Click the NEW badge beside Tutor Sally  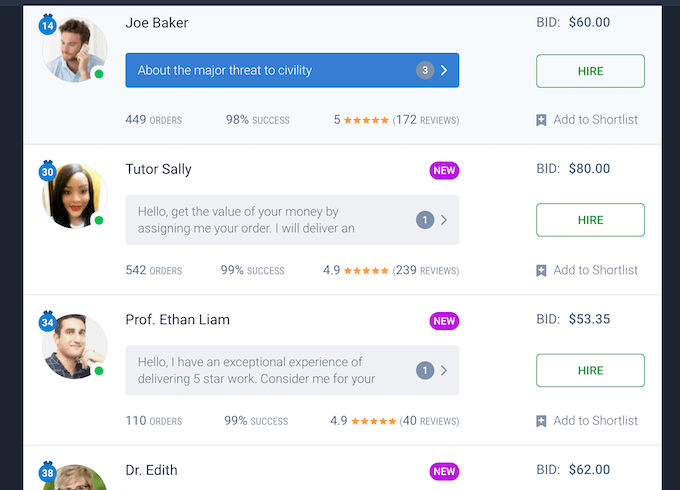(444, 171)
